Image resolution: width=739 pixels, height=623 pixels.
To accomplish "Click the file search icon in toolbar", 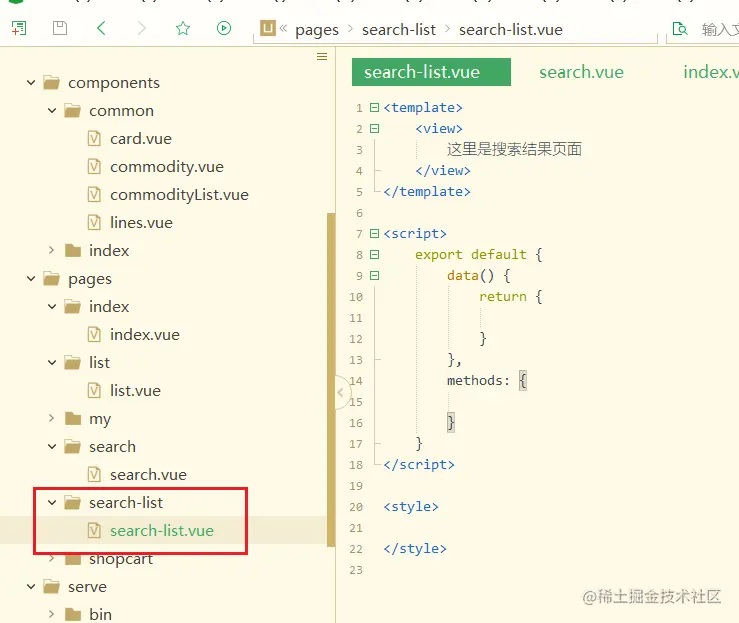I will 680,29.
